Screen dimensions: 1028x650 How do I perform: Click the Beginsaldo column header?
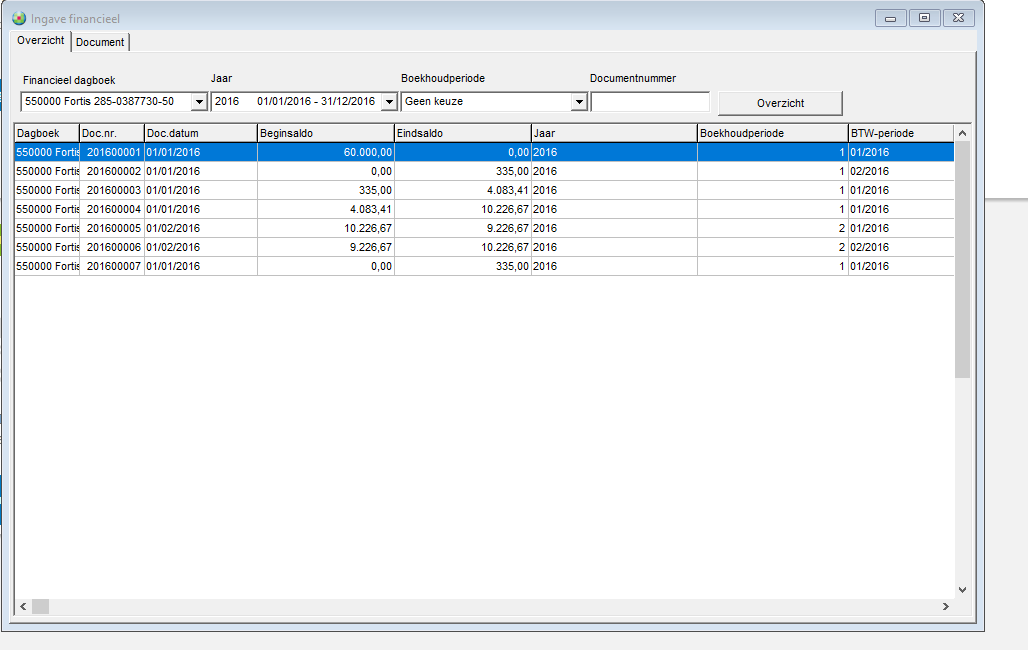pos(325,133)
